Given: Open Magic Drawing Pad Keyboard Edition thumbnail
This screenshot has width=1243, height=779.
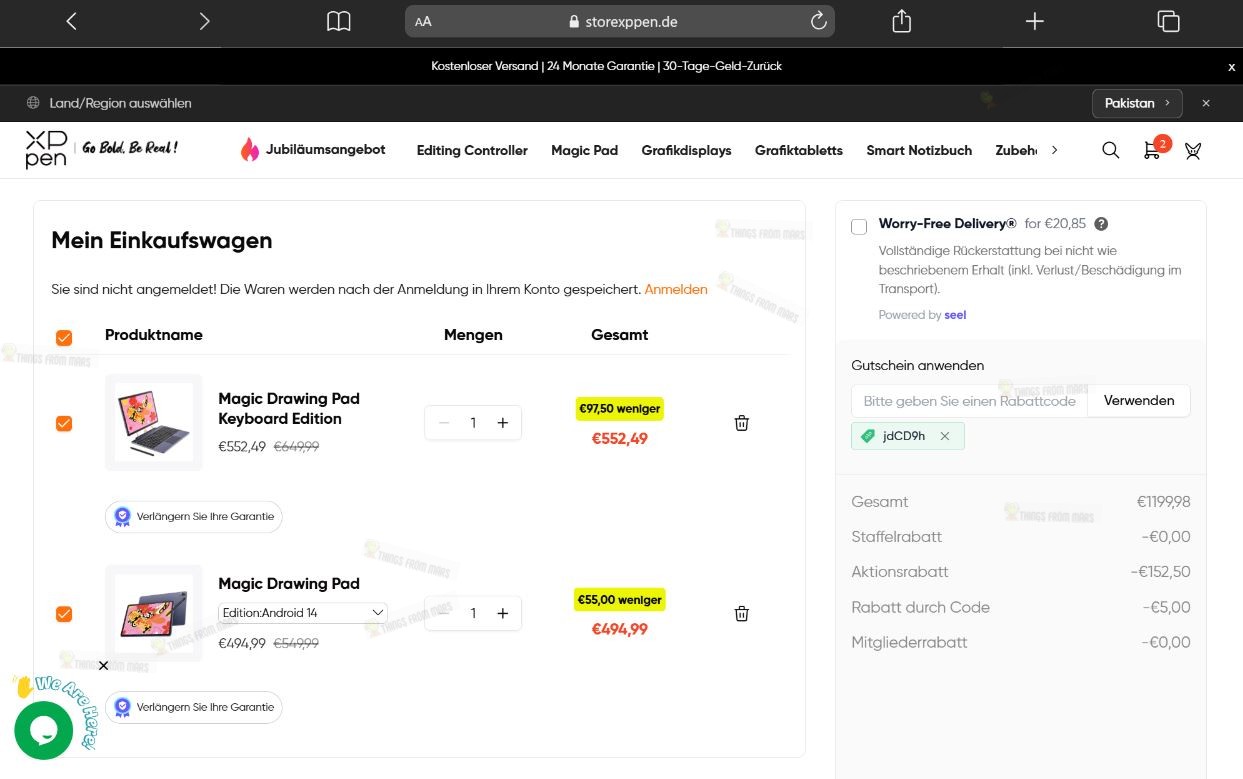Looking at the screenshot, I should [x=154, y=422].
